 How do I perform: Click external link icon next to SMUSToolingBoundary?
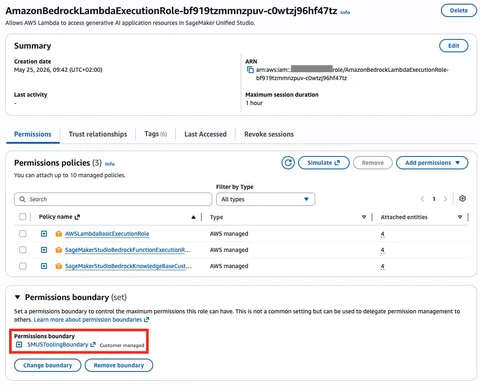click(93, 345)
